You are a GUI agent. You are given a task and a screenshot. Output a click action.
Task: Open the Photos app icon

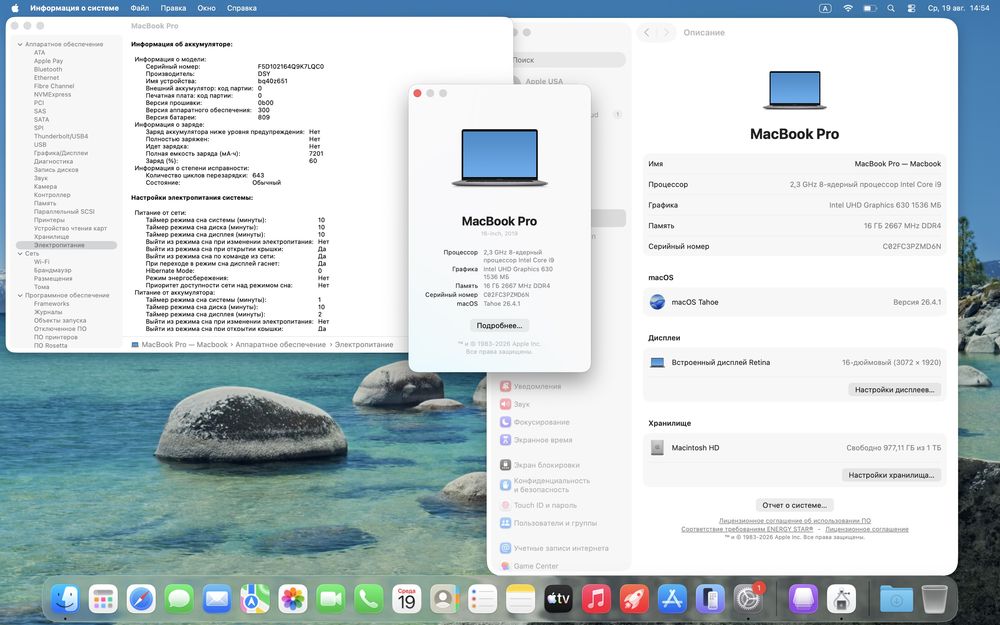[x=293, y=599]
